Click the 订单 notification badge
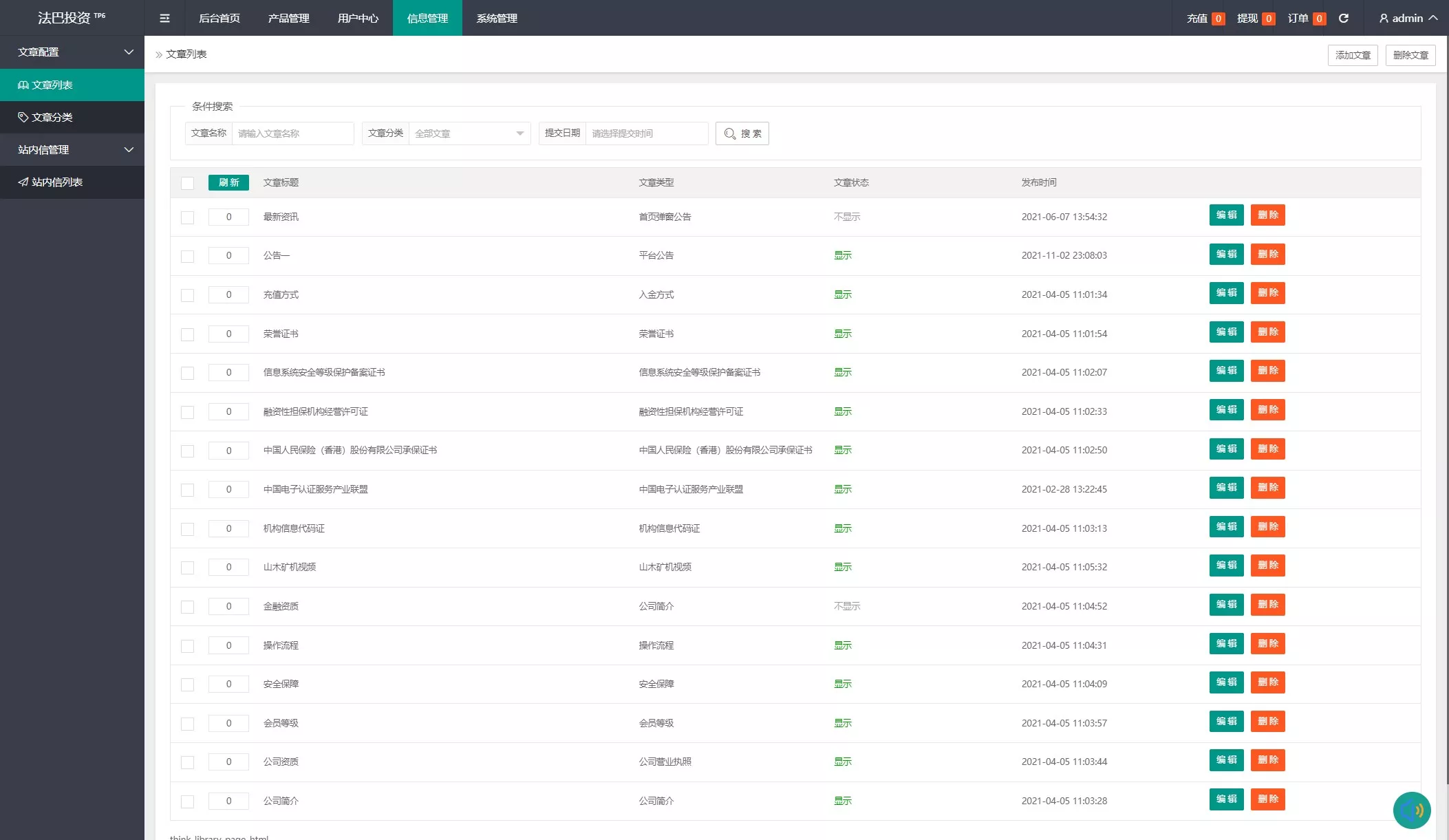The width and height of the screenshot is (1449, 840). tap(1319, 19)
